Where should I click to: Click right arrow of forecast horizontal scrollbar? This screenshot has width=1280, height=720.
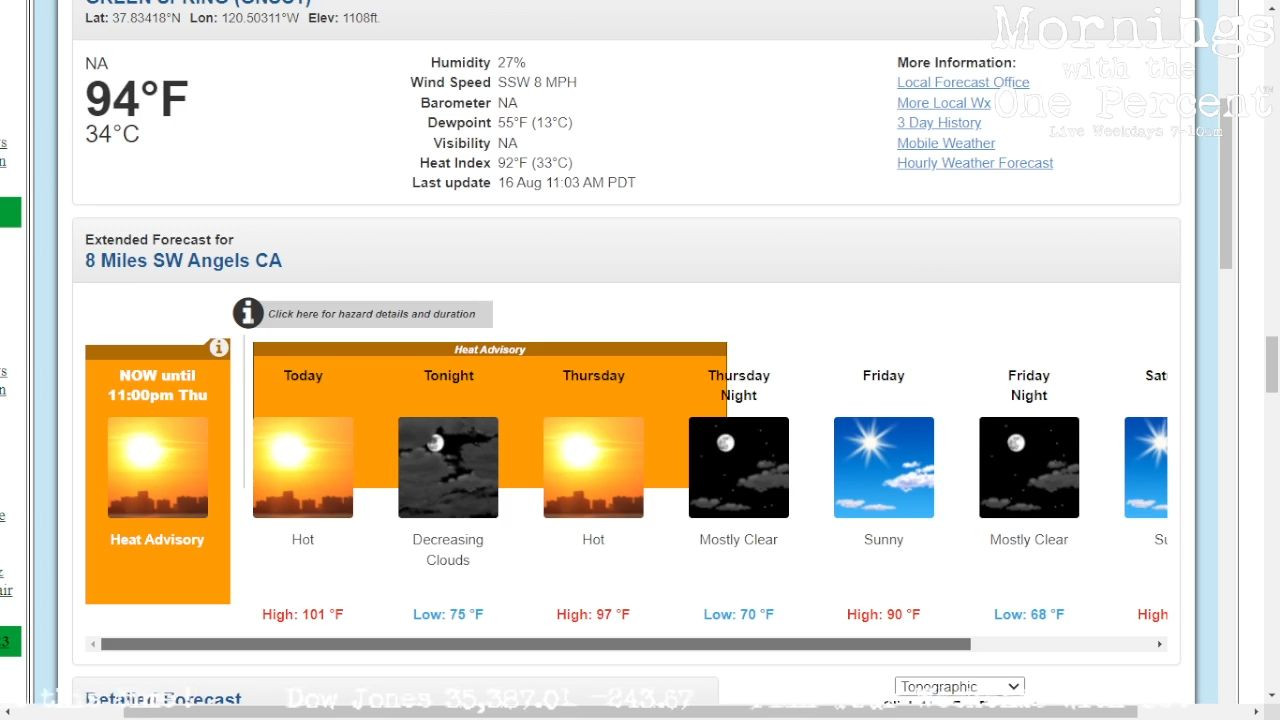[1160, 645]
